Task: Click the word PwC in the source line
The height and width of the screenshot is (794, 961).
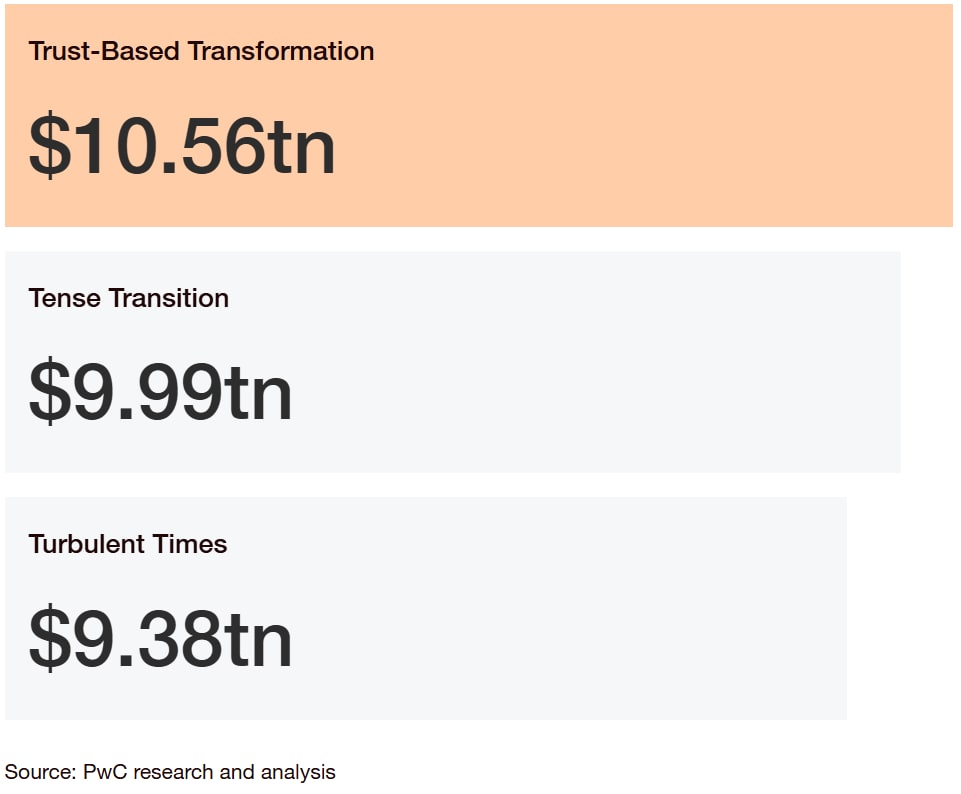Action: [105, 772]
